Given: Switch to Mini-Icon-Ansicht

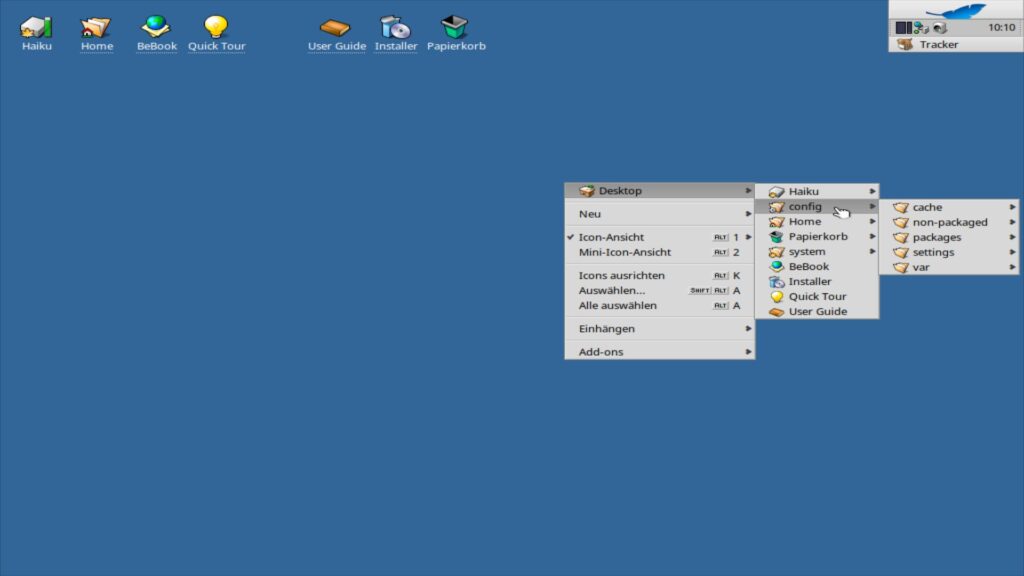Looking at the screenshot, I should point(660,252).
